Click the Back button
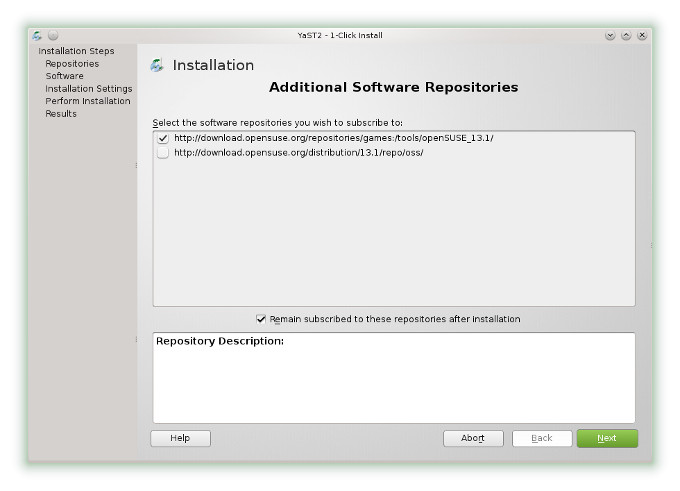The height and width of the screenshot is (491, 680). 542,438
